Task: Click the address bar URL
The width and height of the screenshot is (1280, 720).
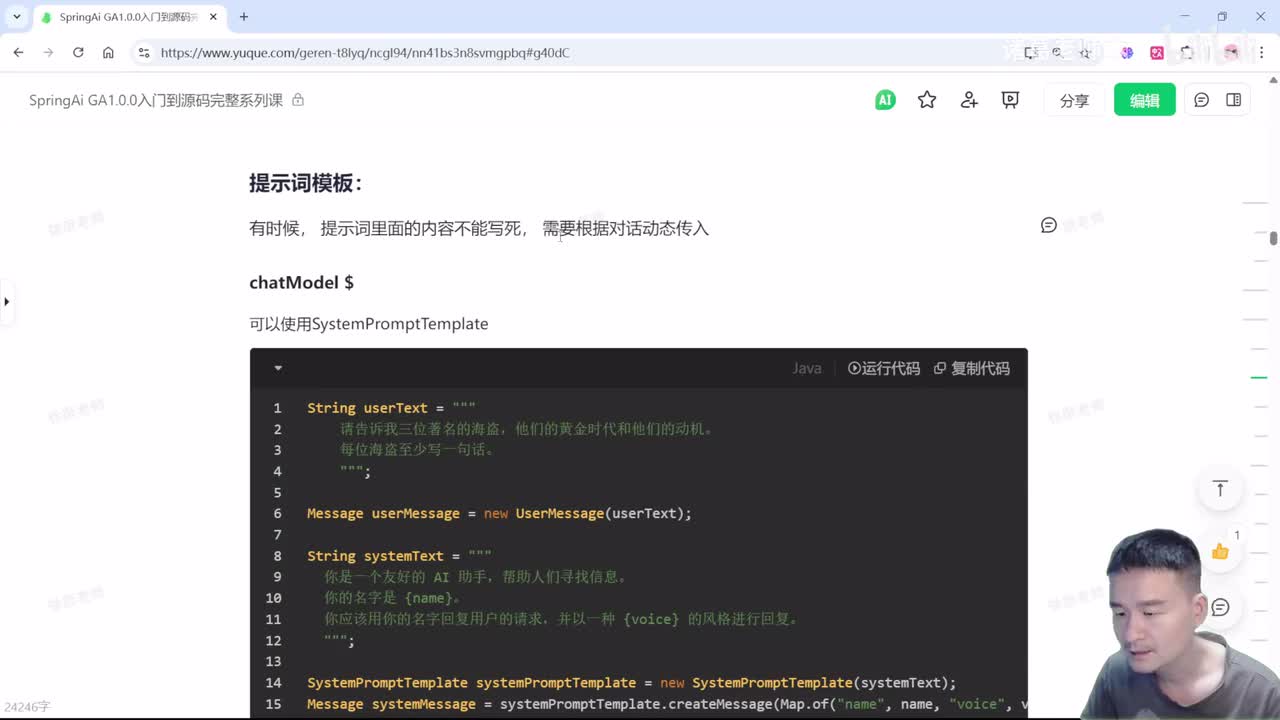Action: pyautogui.click(x=365, y=53)
